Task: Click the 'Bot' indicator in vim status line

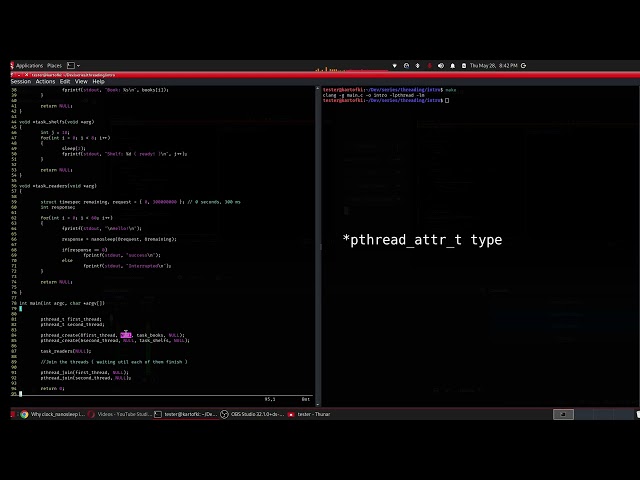Action: click(306, 399)
